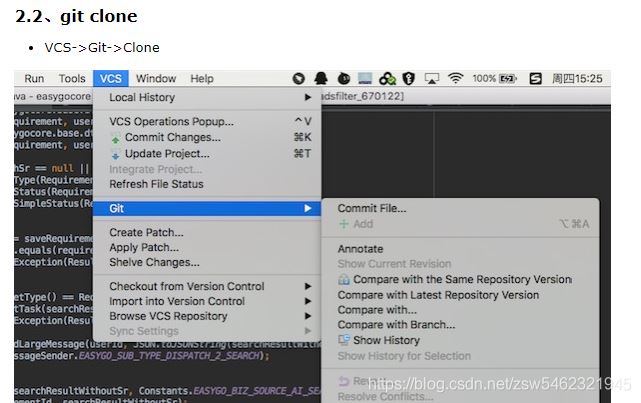Click the Update Project icon
The image size is (641, 403).
(x=116, y=154)
